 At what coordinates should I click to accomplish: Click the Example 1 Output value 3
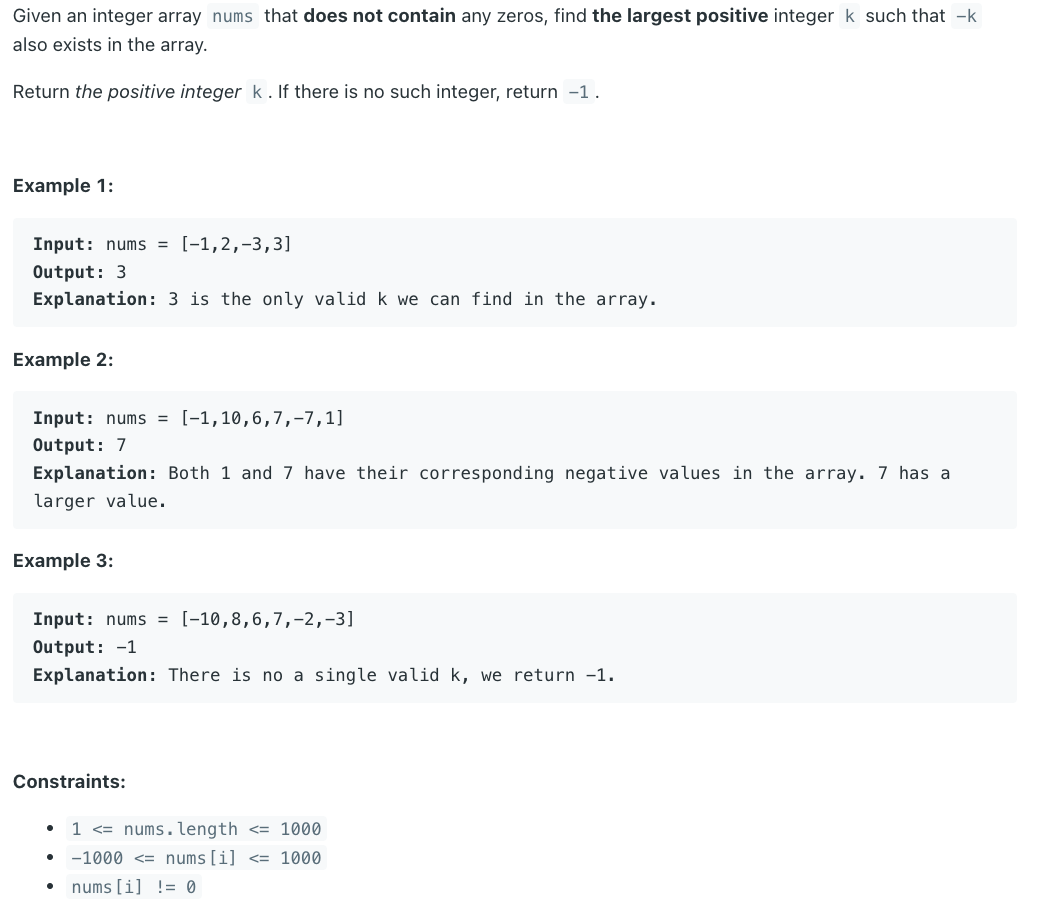[121, 272]
